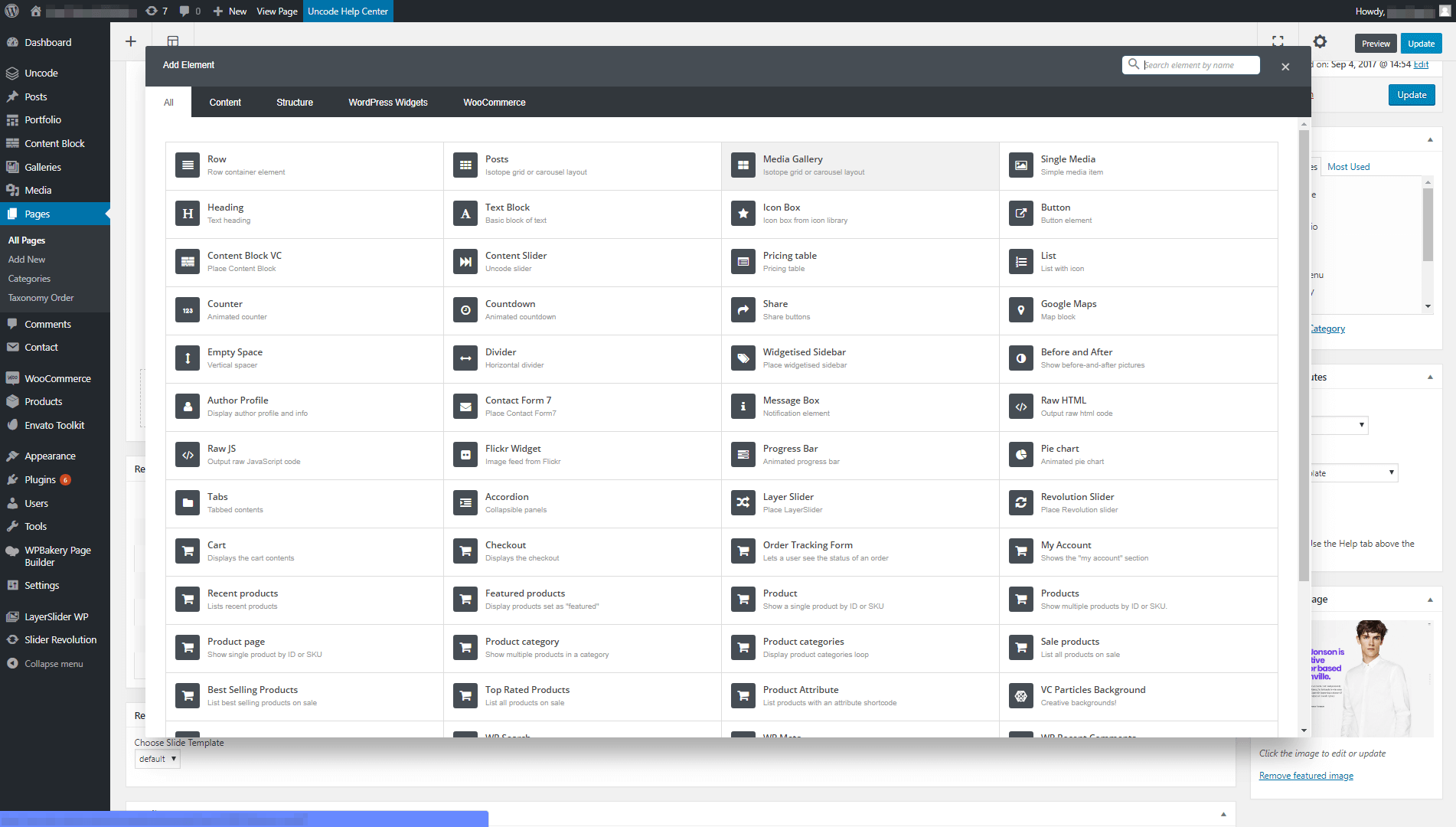This screenshot has height=827, width=1456.
Task: Focus the search element by name field
Action: tap(1190, 65)
